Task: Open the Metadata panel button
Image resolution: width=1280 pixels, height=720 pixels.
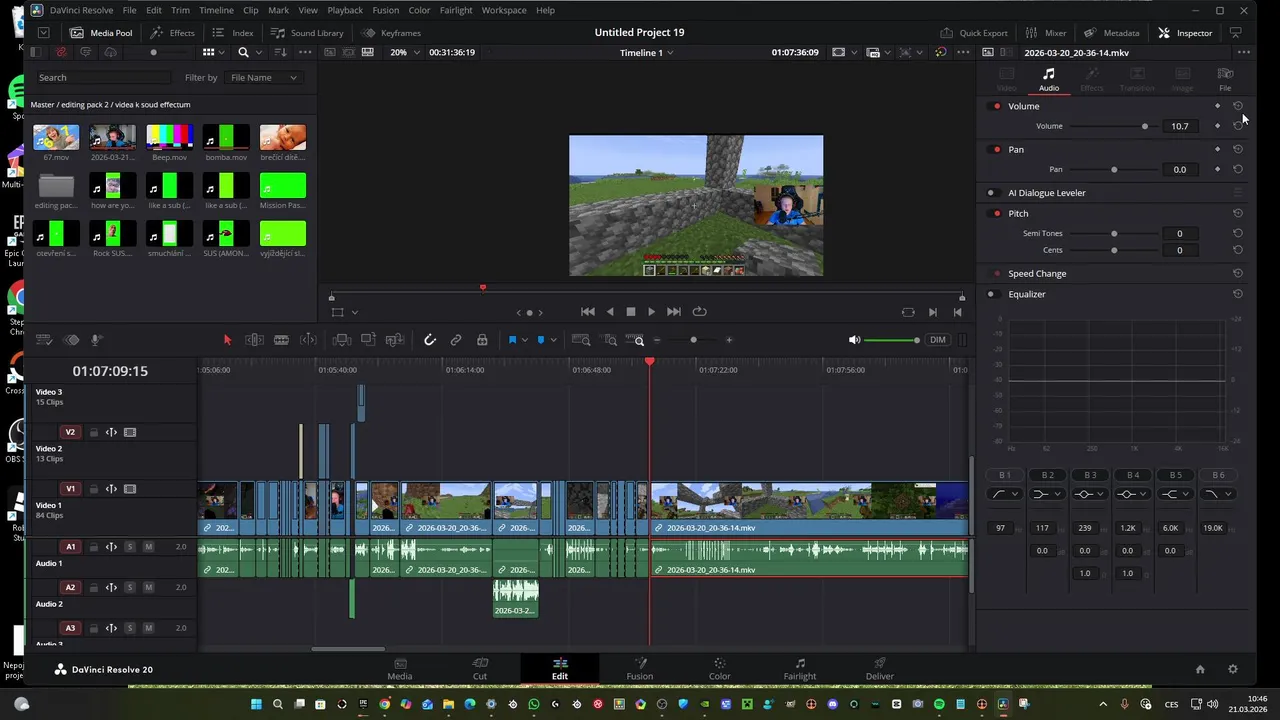Action: point(1112,33)
